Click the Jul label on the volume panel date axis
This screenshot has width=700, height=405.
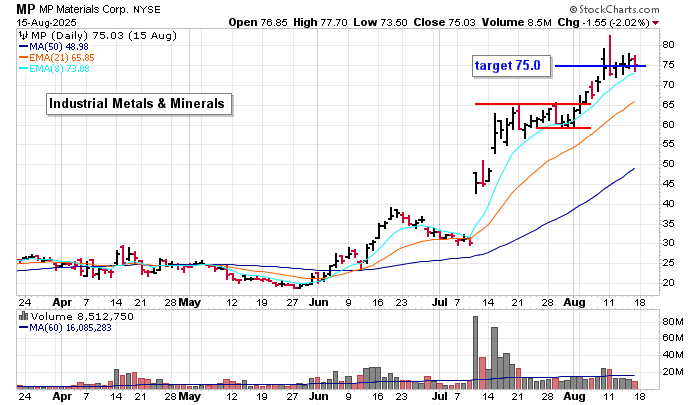[440, 396]
